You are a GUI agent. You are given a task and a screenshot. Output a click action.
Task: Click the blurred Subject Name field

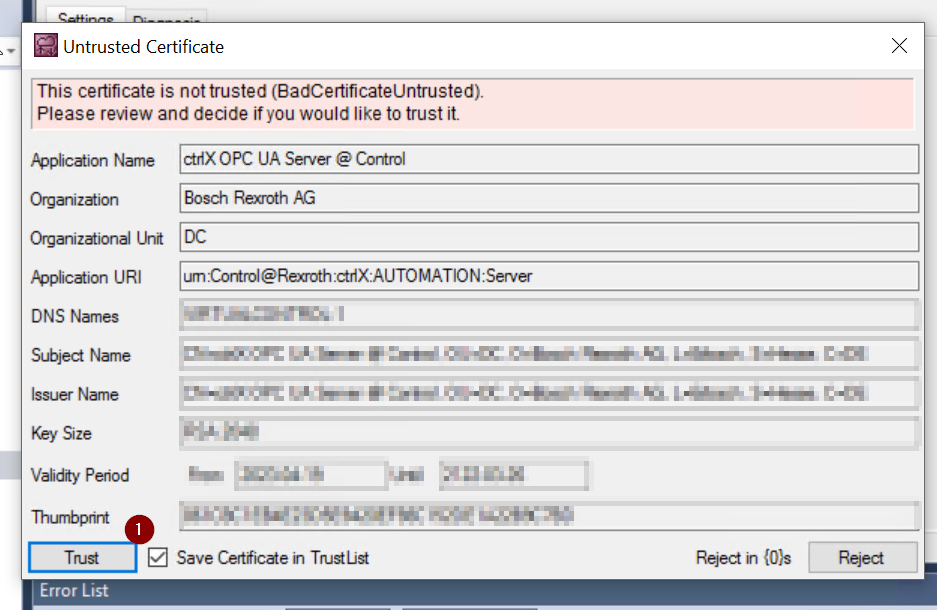coord(549,354)
